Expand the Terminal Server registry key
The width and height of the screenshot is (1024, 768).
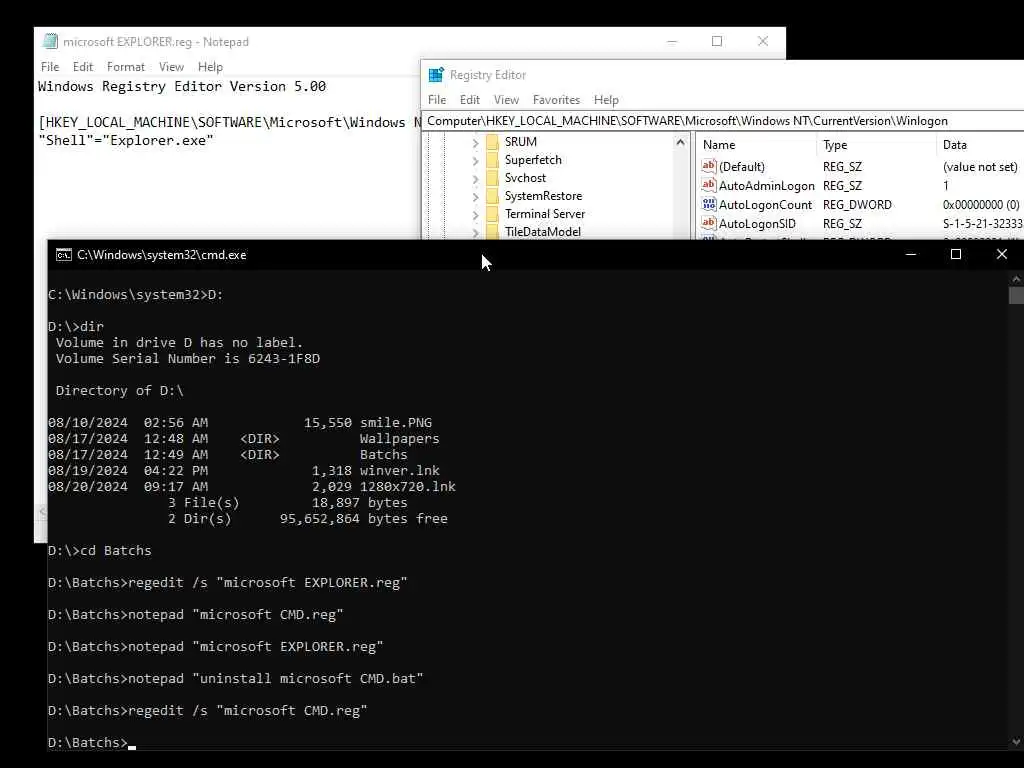[x=475, y=214]
